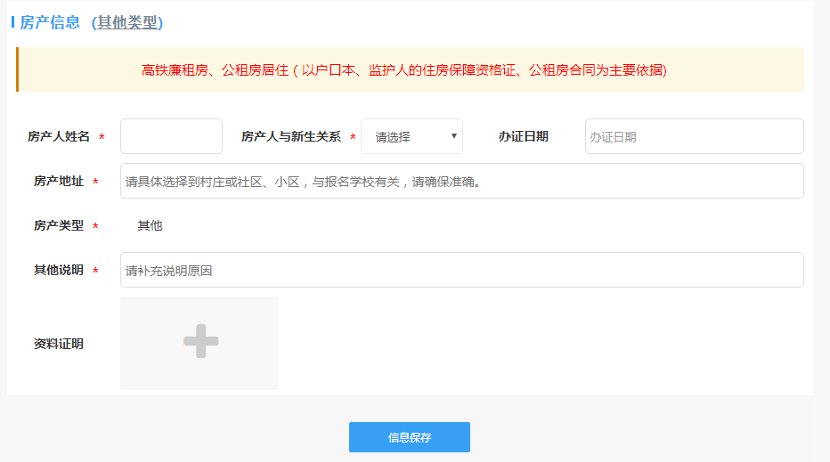Select the 其他说明 explanation field

(461, 270)
